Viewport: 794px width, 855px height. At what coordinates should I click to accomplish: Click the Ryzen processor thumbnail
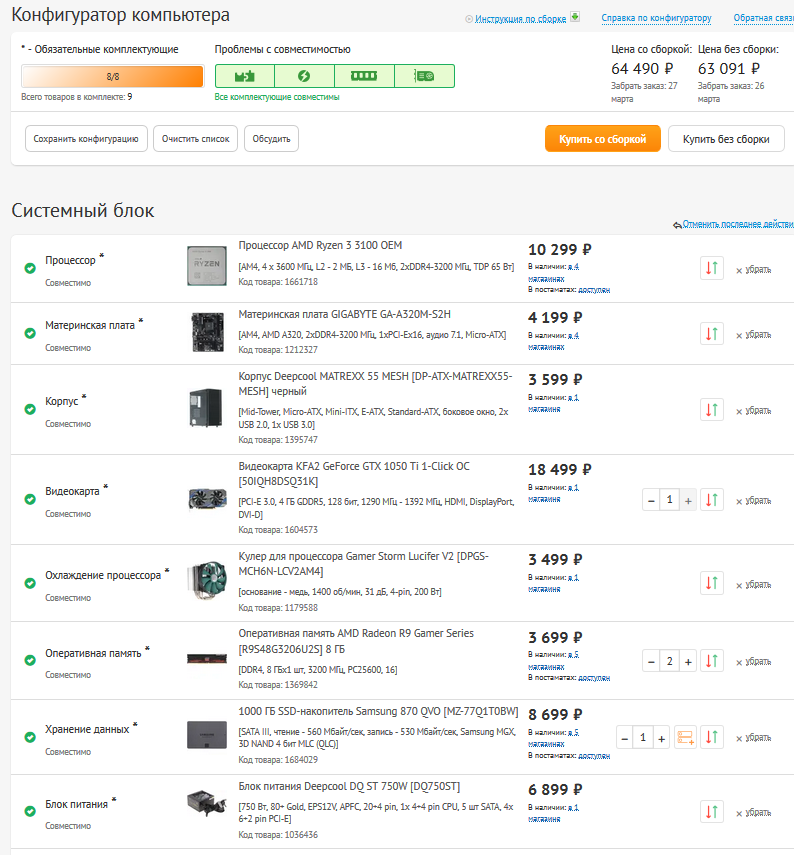(x=207, y=266)
